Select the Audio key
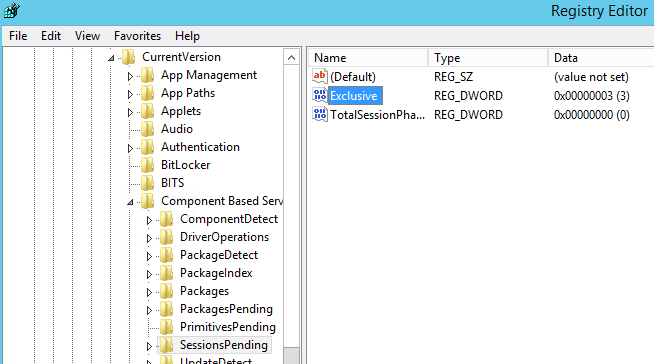654x364 pixels. (x=177, y=129)
